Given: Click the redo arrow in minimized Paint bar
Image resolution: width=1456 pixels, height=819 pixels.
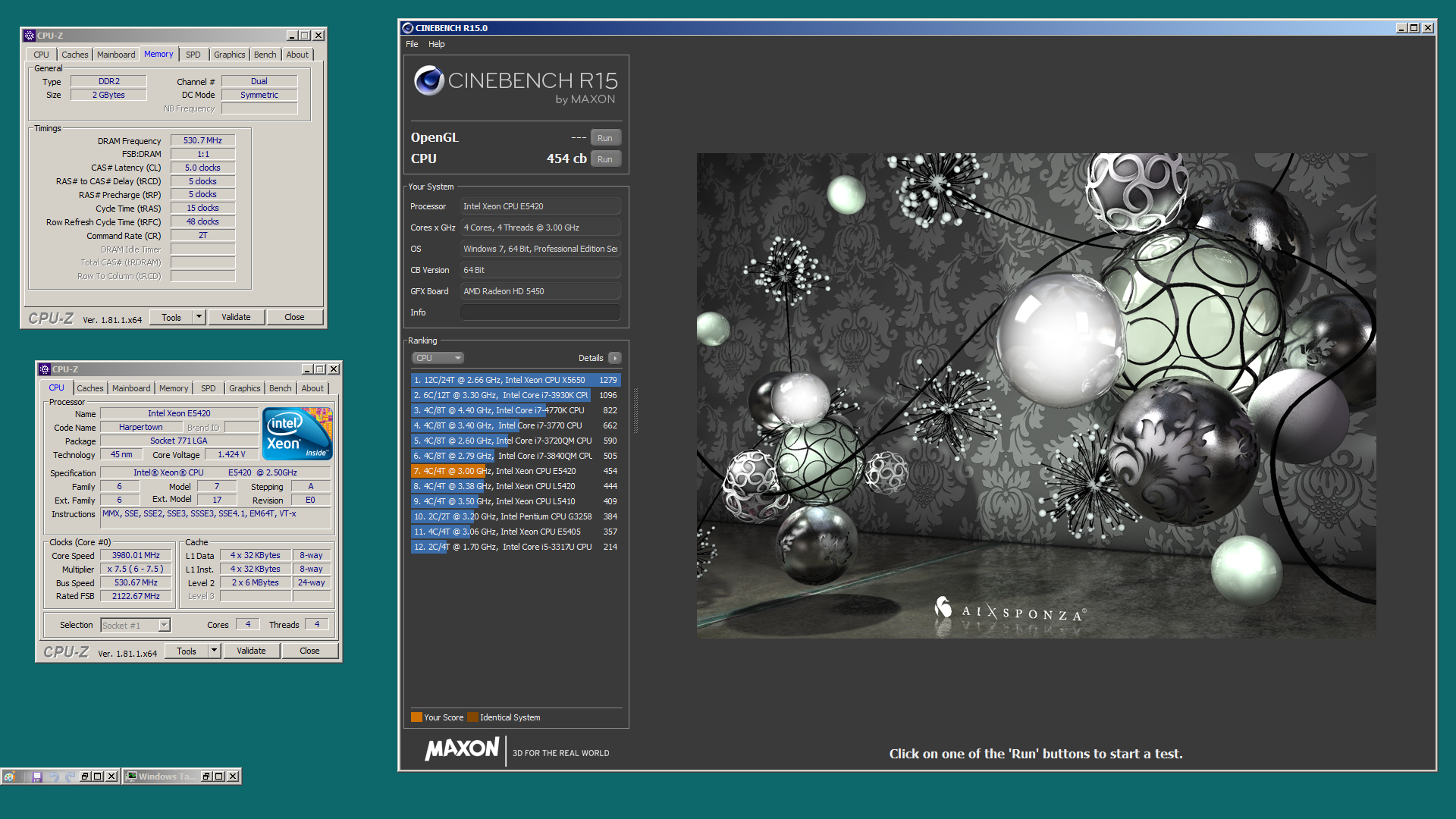Looking at the screenshot, I should point(70,777).
